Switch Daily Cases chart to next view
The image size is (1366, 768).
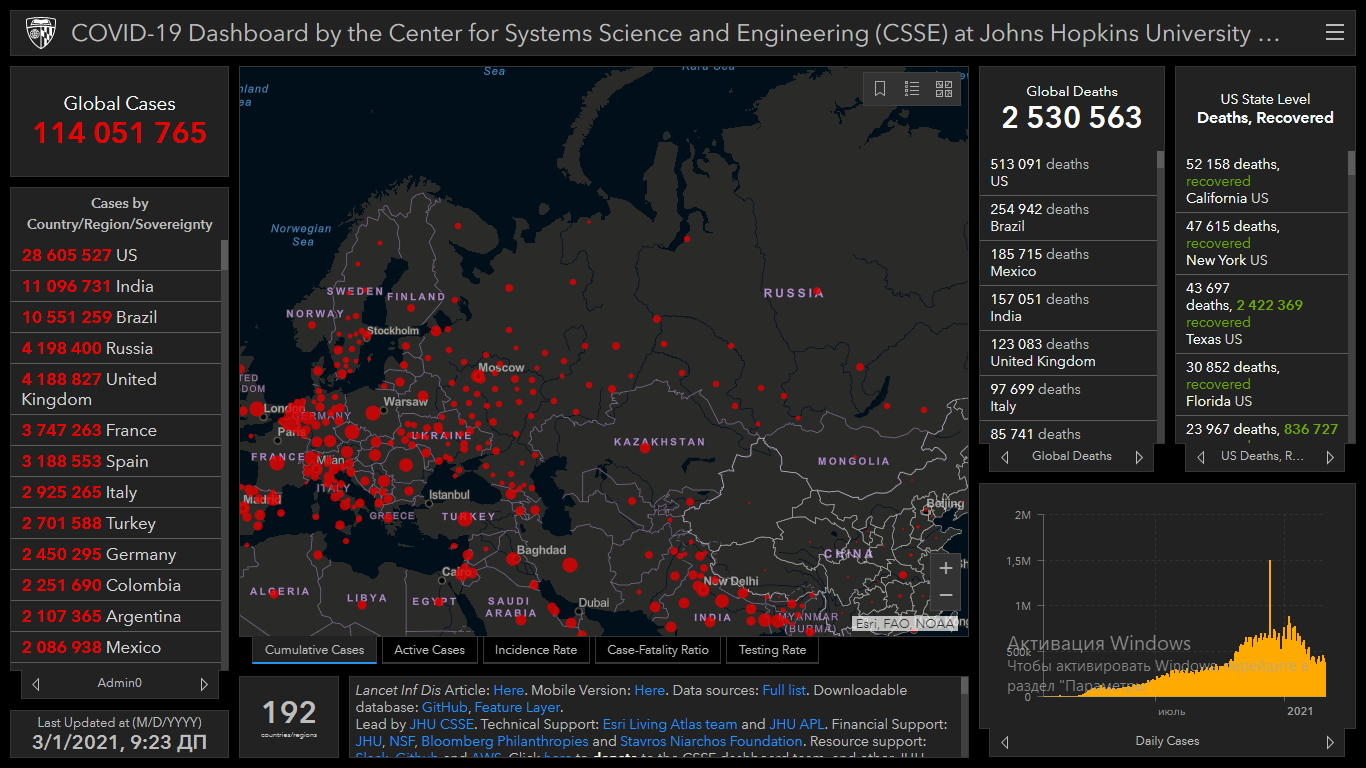click(1330, 742)
